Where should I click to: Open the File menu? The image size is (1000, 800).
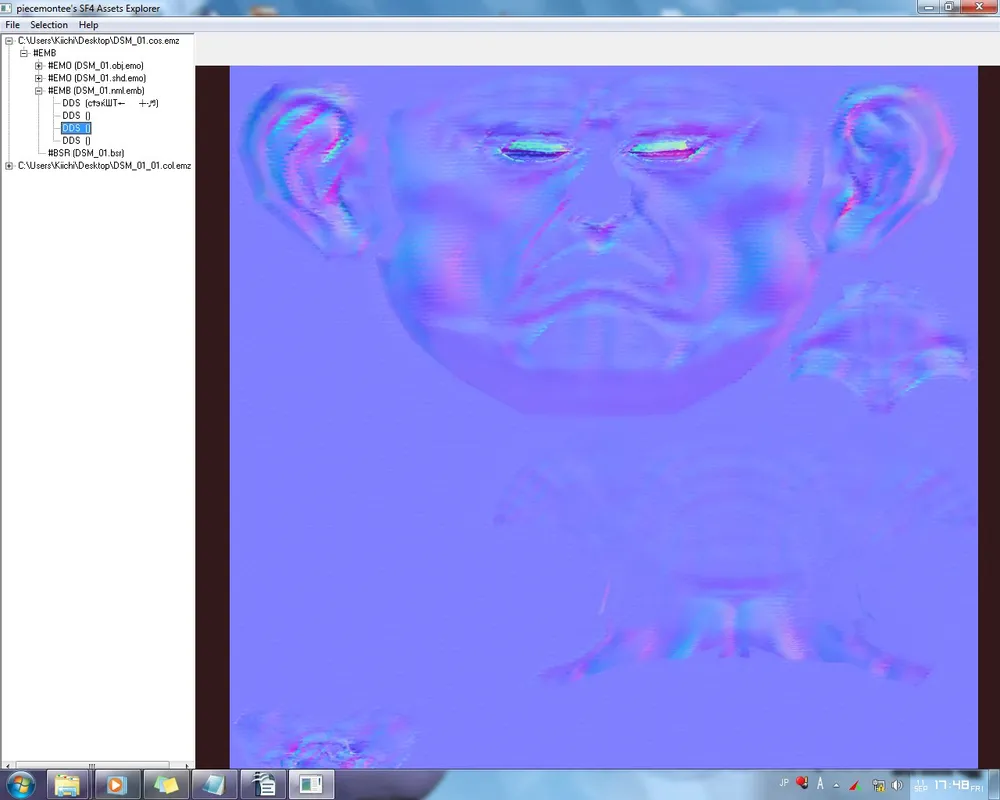(12, 25)
